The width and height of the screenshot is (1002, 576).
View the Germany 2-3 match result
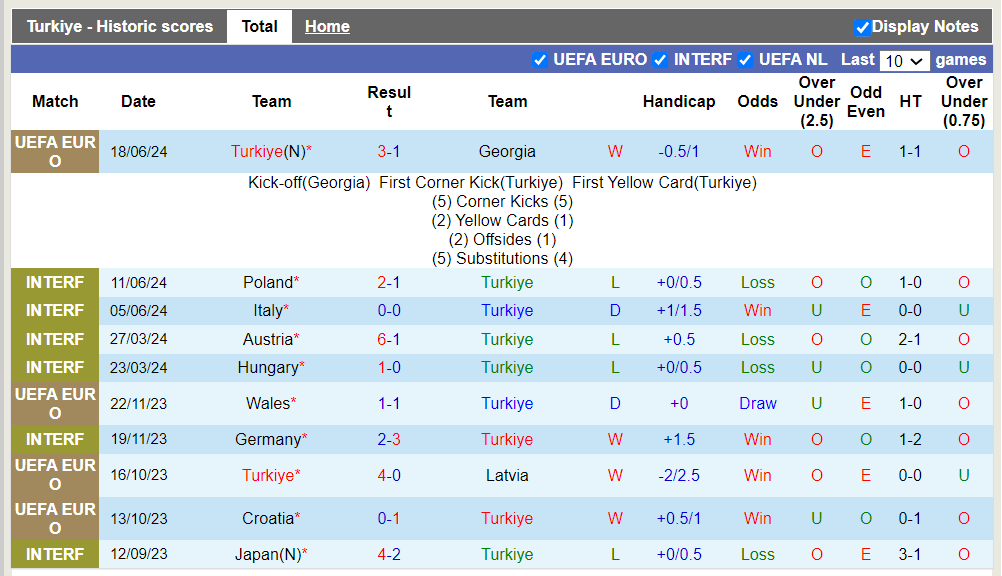389,440
